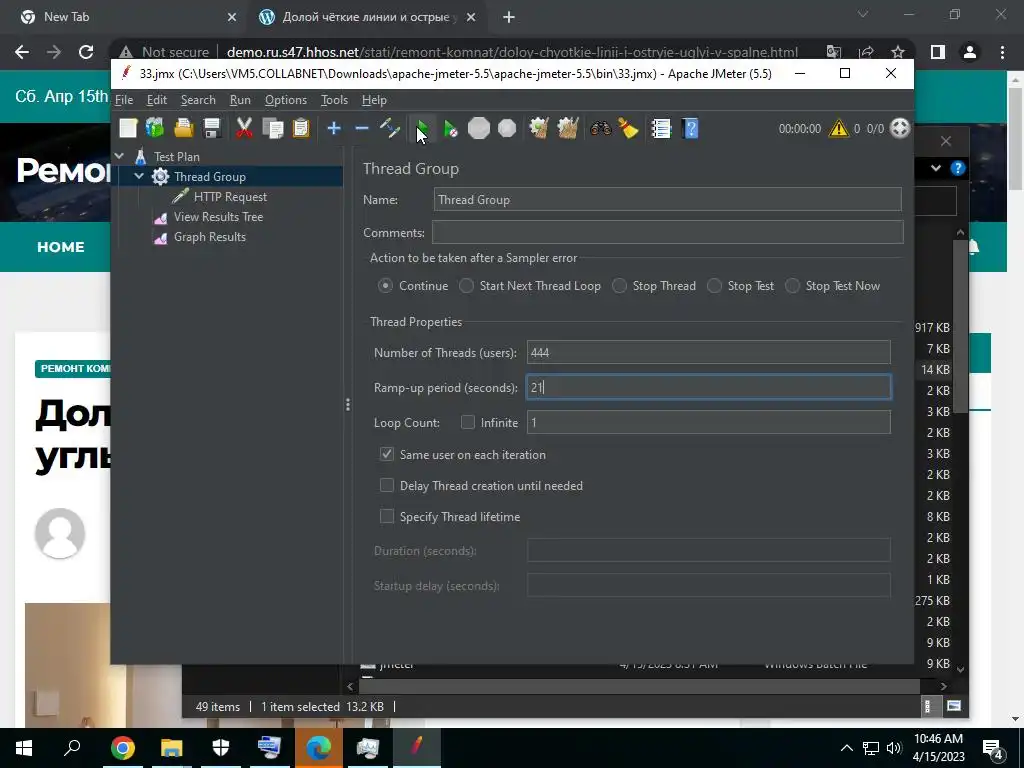
Task: Open Chrome from the Windows taskbar
Action: click(x=122, y=748)
